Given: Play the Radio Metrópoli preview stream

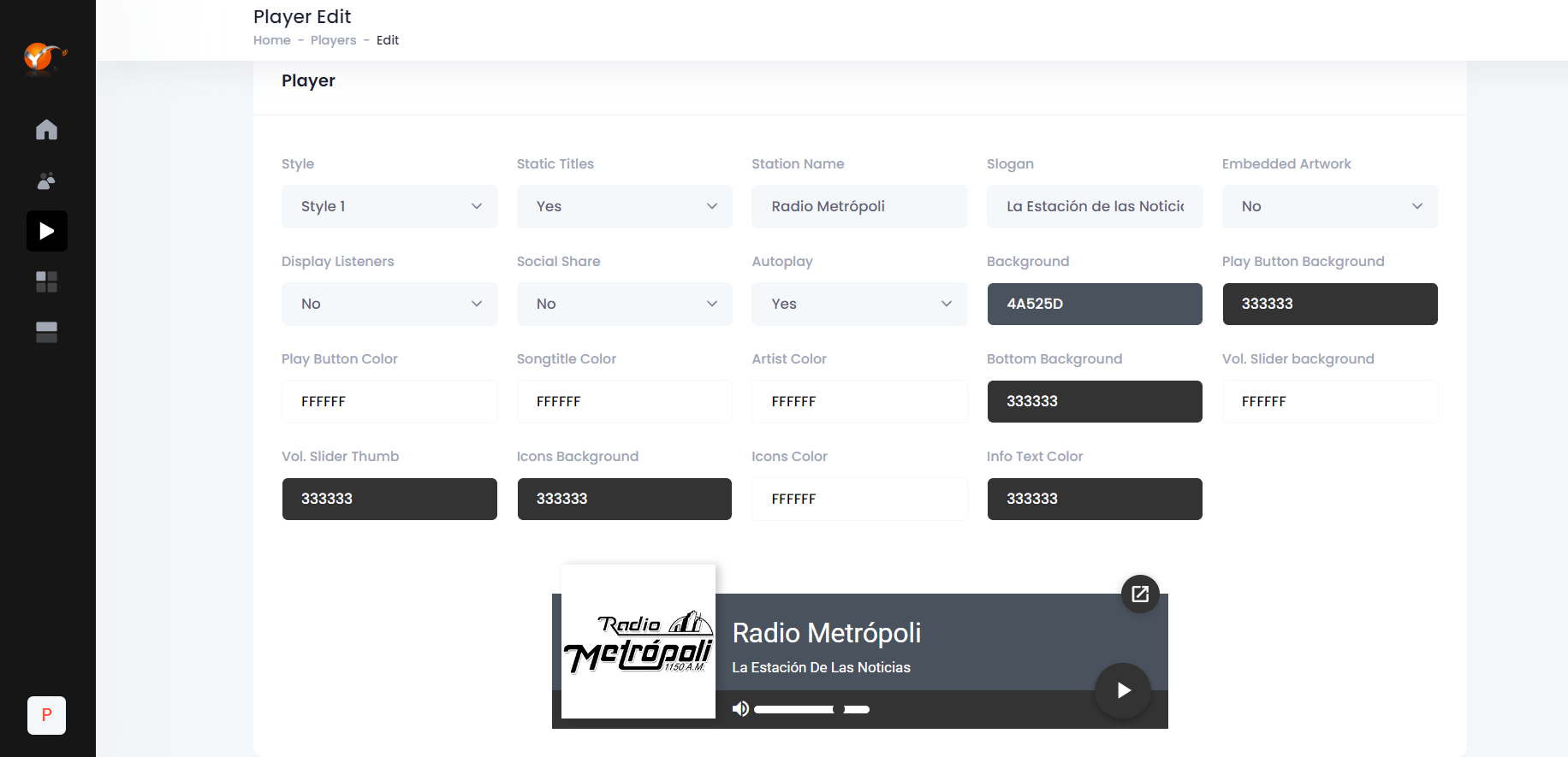Looking at the screenshot, I should 1123,690.
